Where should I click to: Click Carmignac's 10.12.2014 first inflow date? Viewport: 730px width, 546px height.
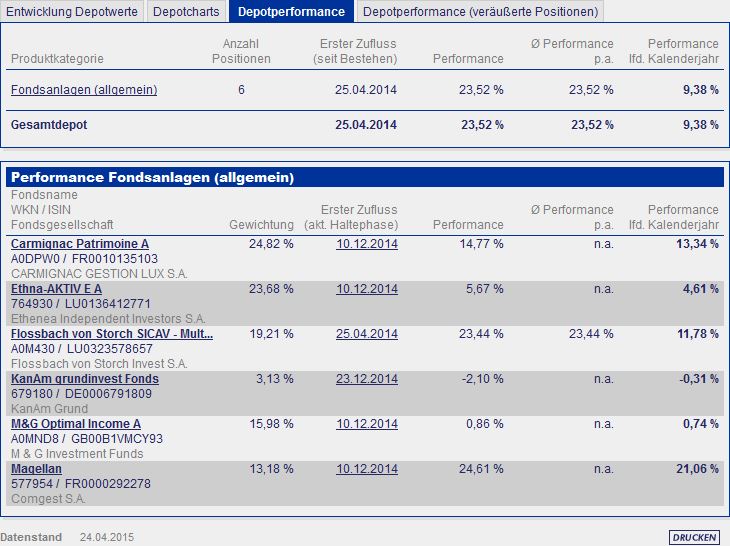(x=367, y=243)
